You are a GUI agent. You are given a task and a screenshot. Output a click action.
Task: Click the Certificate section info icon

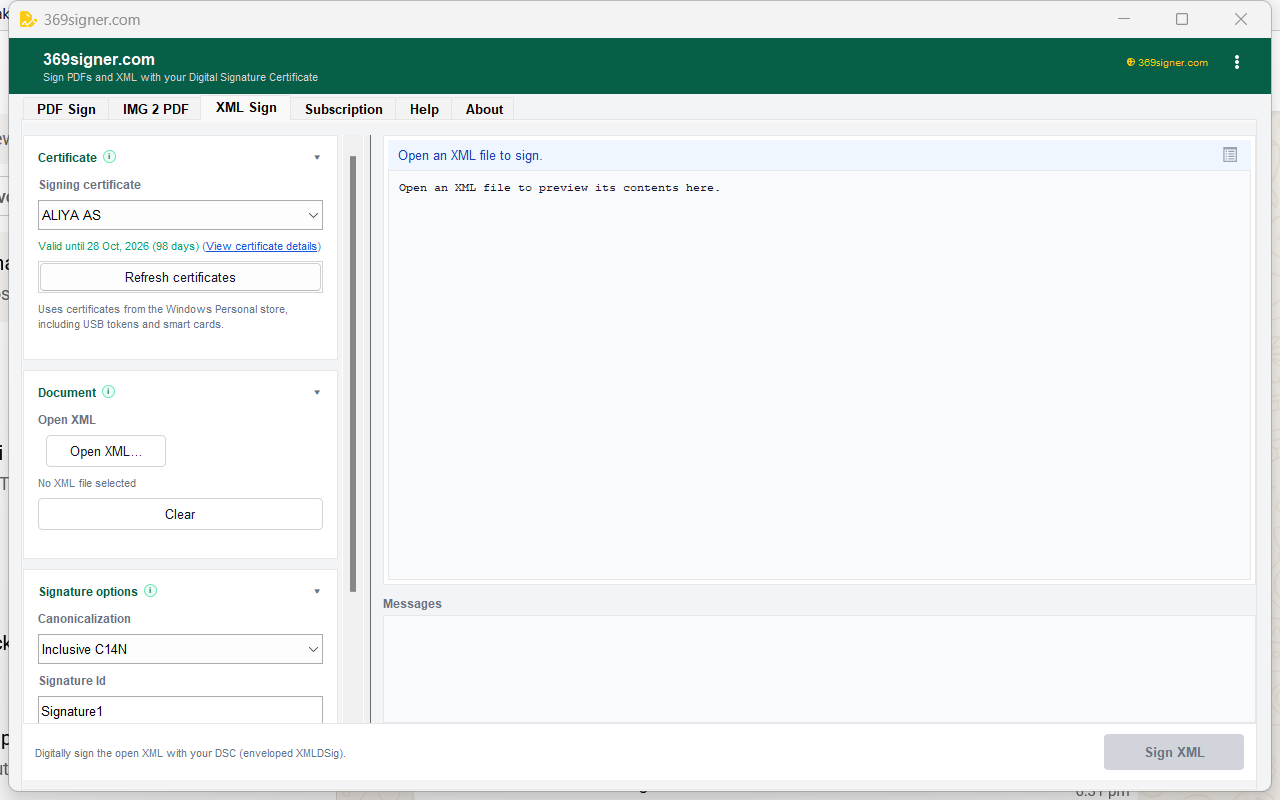pyautogui.click(x=110, y=157)
